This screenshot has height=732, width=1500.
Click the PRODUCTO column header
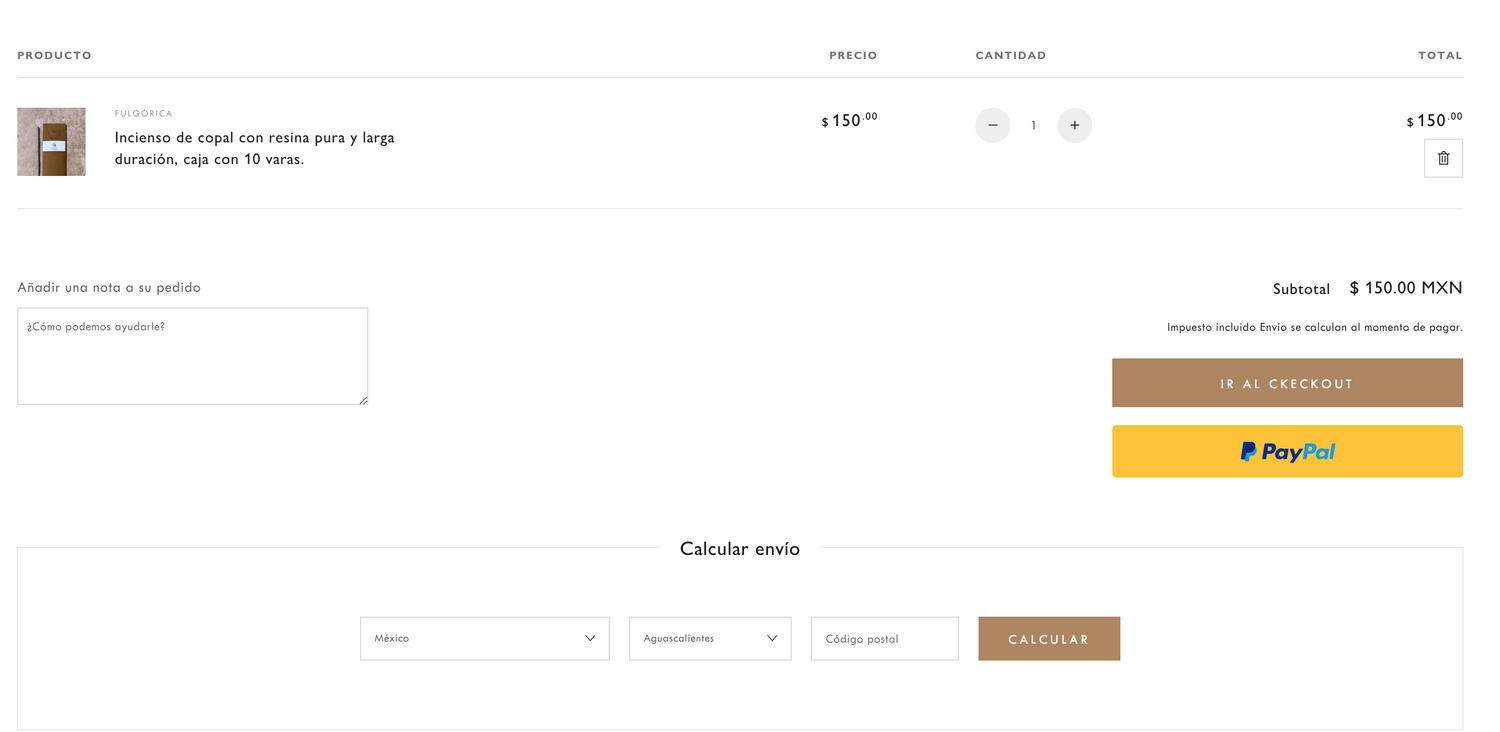[x=54, y=55]
